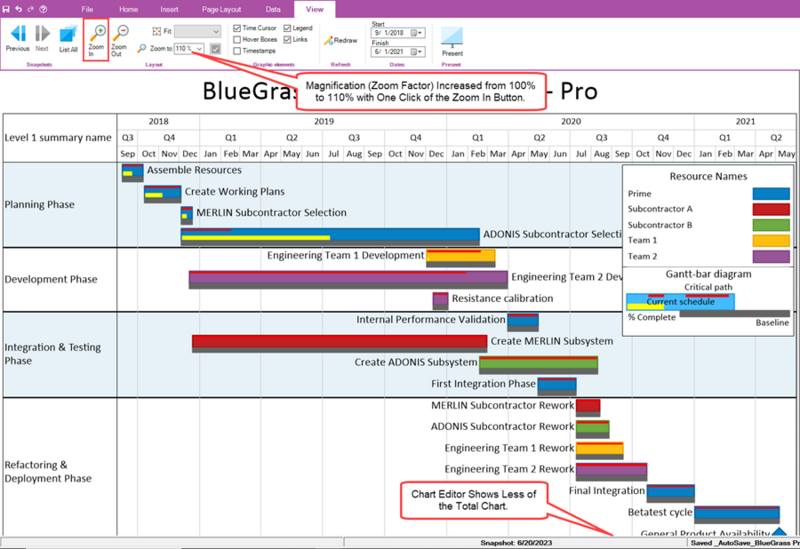Uncheck the Legend checkbox
Image resolution: width=800 pixels, height=549 pixels.
click(287, 28)
